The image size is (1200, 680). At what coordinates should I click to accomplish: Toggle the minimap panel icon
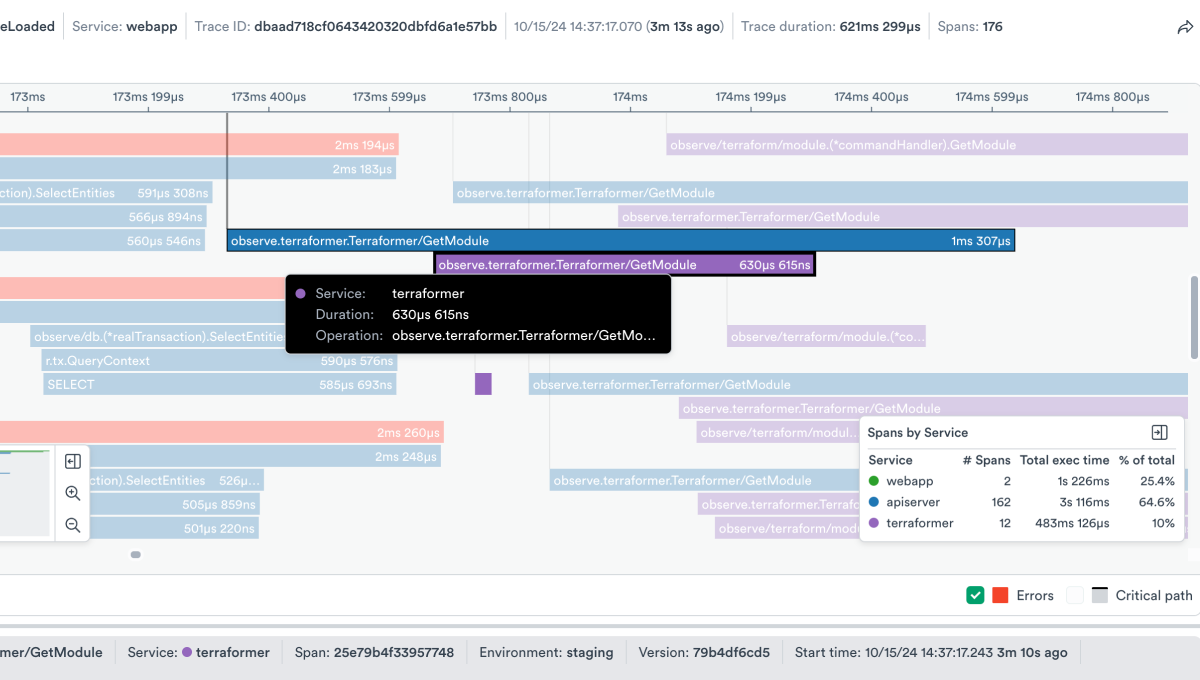[73, 461]
